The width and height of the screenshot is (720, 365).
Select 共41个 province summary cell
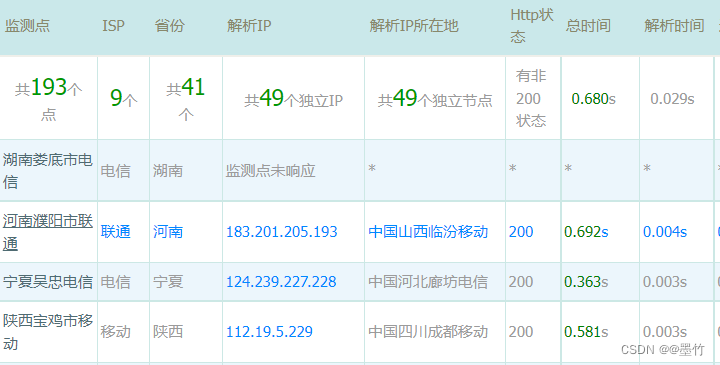[186, 98]
